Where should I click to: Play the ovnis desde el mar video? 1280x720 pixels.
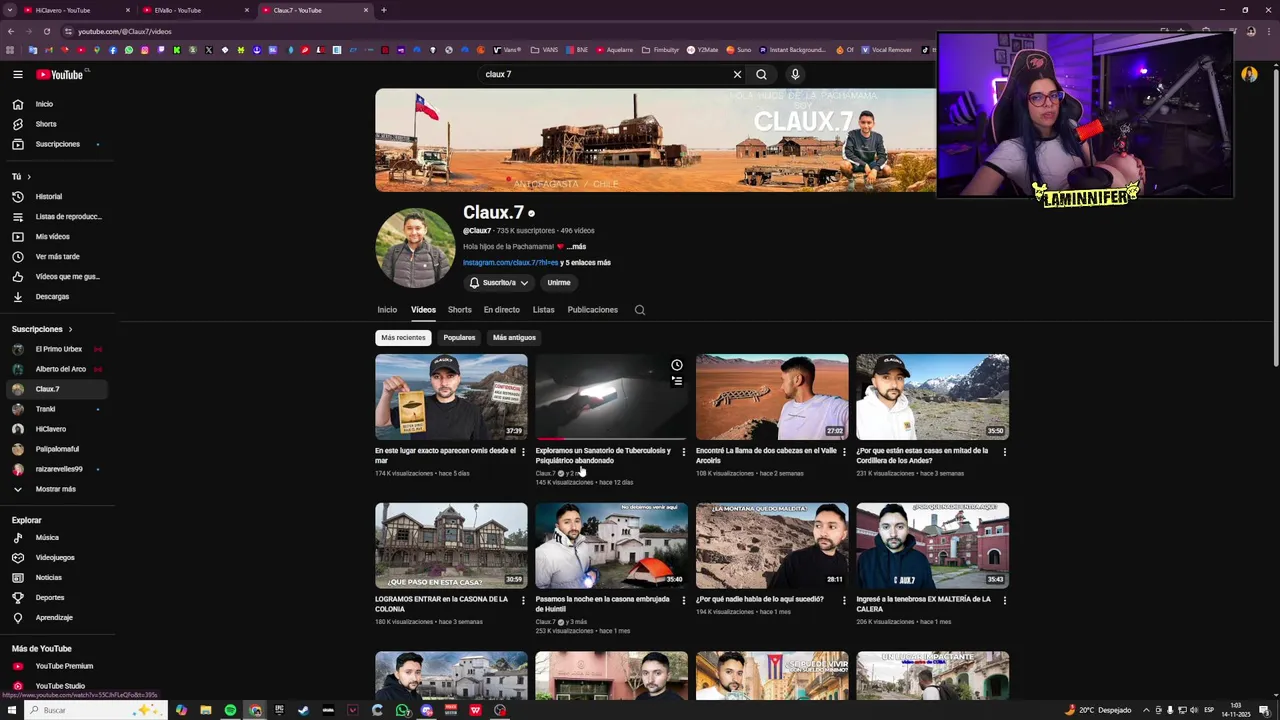tap(451, 397)
